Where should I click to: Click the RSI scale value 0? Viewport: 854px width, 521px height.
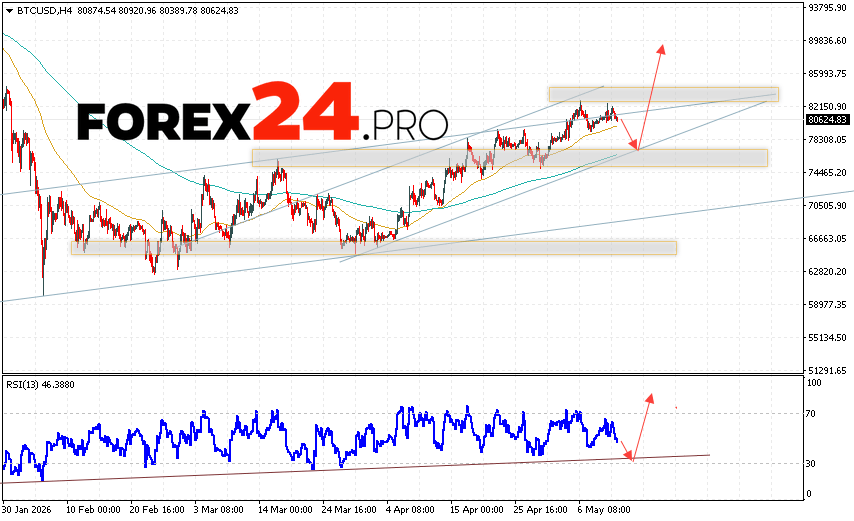click(x=809, y=494)
